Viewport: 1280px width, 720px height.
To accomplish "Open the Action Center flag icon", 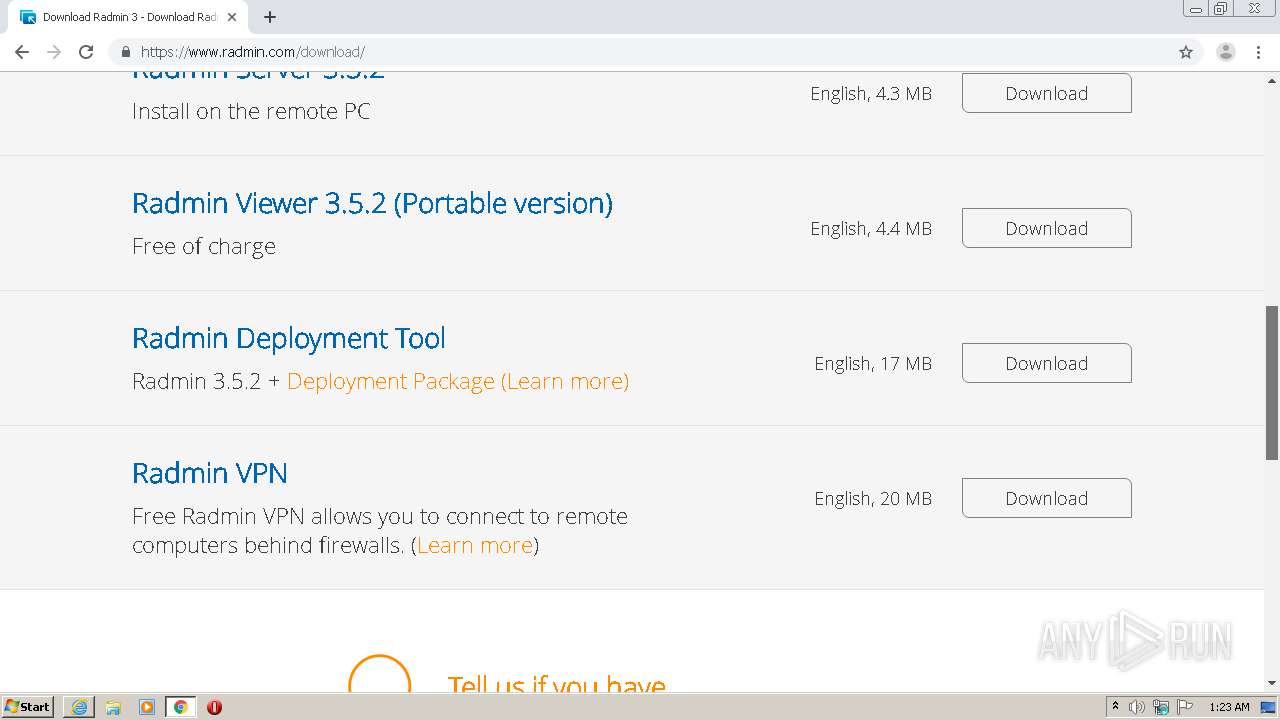I will tap(1185, 707).
